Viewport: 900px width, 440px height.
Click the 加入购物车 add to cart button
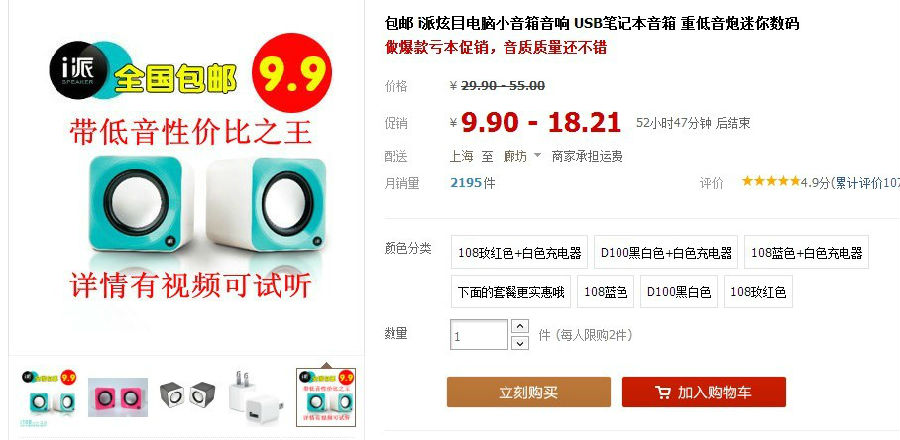[704, 392]
